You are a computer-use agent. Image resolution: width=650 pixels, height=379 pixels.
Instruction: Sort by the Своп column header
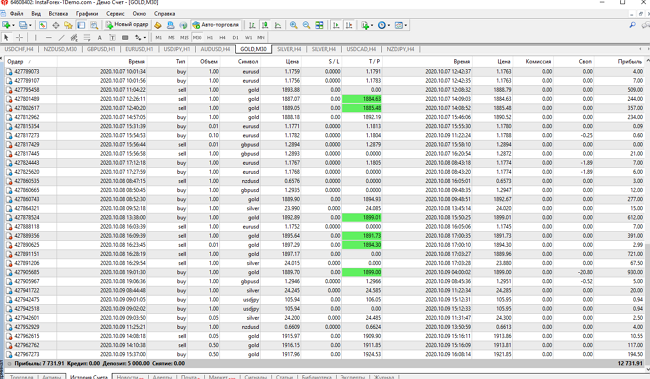[574, 61]
